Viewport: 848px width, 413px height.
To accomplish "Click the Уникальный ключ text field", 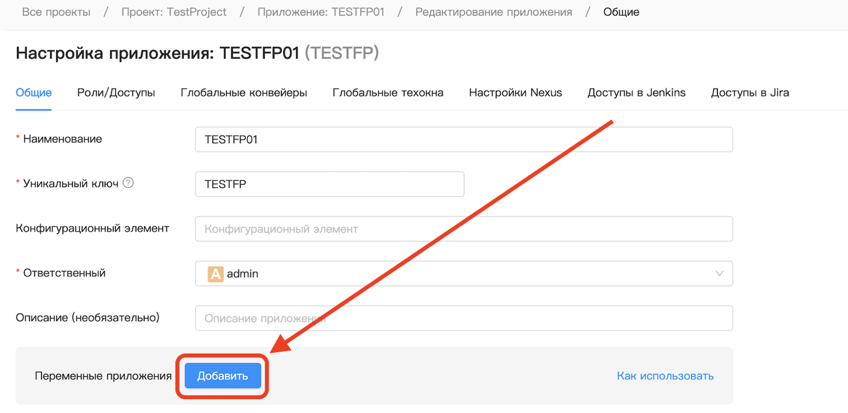I will point(329,184).
